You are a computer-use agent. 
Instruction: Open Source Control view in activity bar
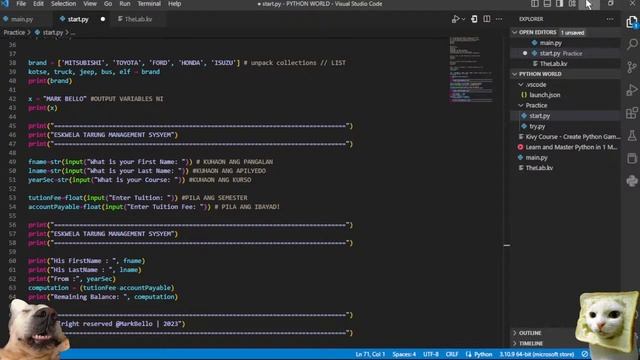click(x=632, y=67)
